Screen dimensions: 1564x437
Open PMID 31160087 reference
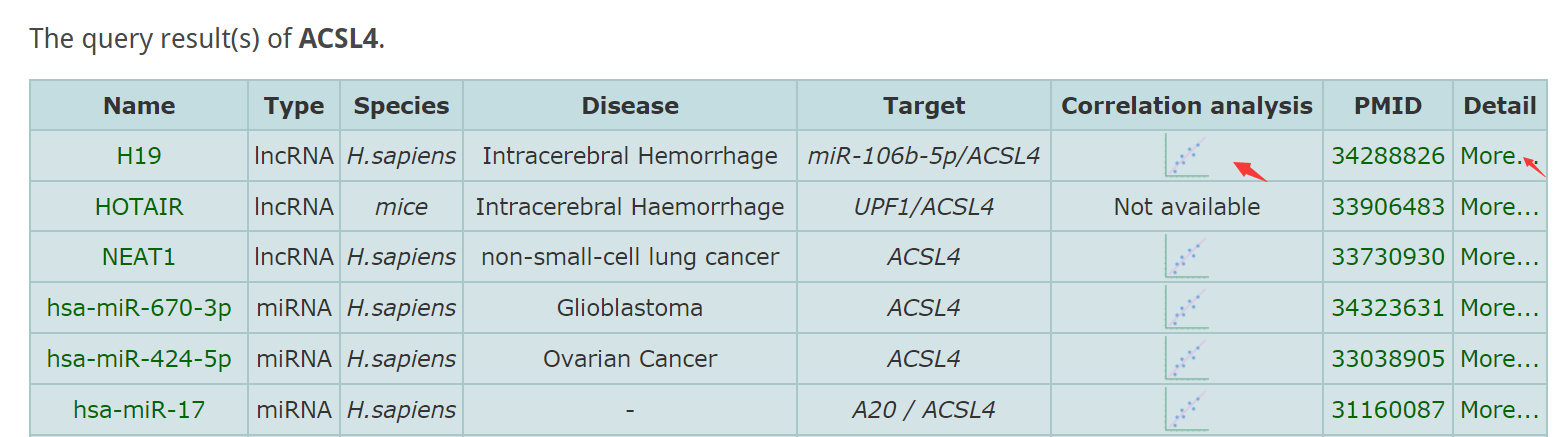pos(1388,409)
